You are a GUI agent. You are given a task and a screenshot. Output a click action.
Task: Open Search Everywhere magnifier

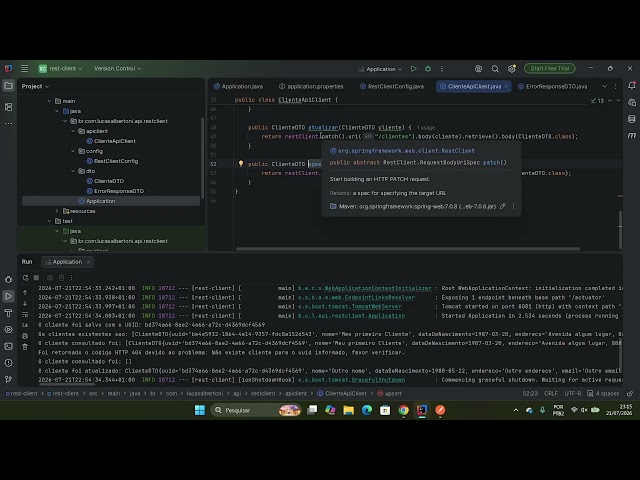point(495,69)
